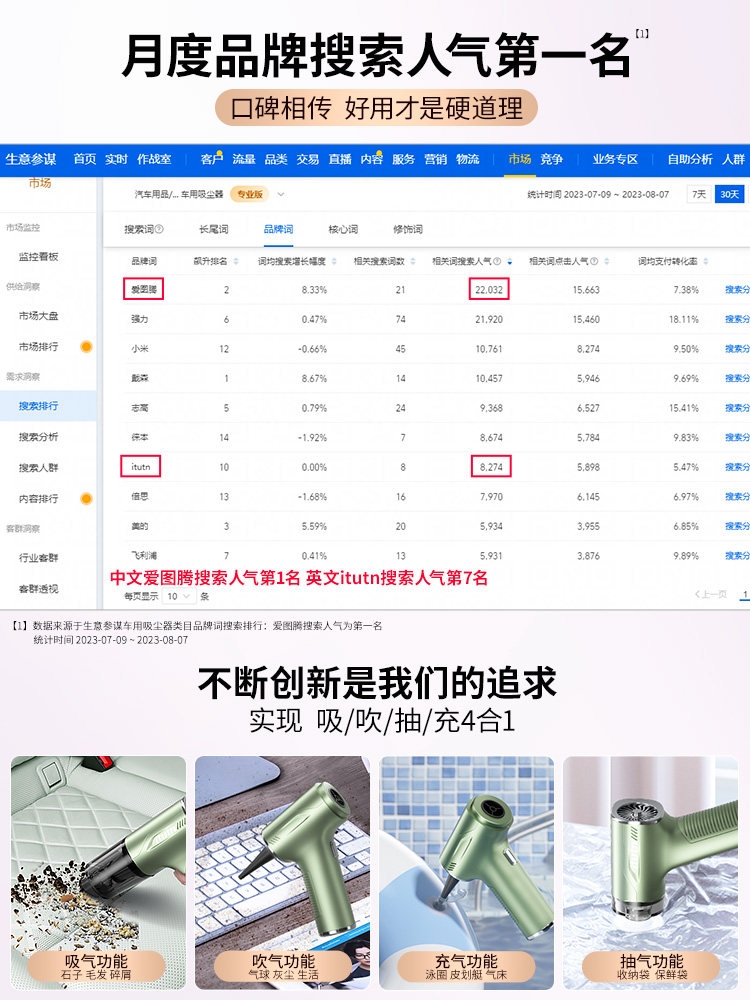The width and height of the screenshot is (750, 1000).
Task: Click the 生意参谋 logo text
Action: [x=31, y=159]
